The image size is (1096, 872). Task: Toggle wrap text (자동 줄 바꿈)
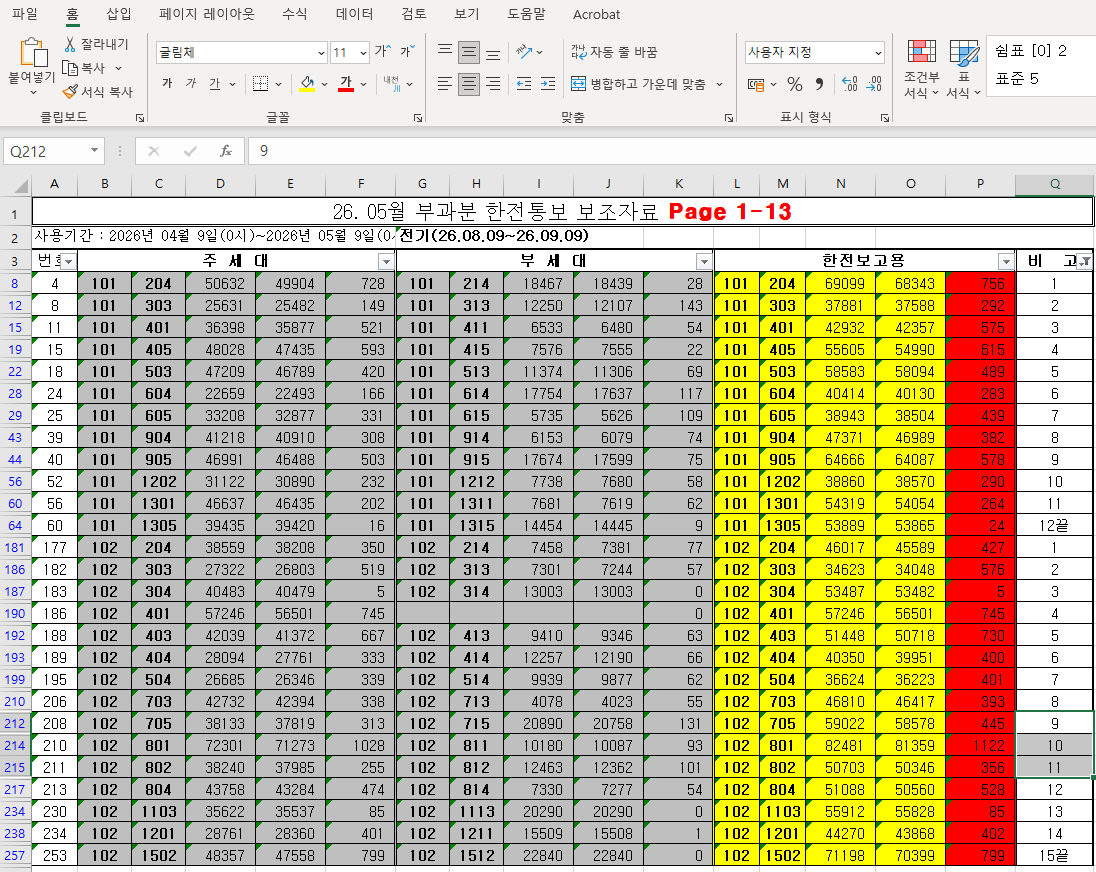click(x=615, y=52)
